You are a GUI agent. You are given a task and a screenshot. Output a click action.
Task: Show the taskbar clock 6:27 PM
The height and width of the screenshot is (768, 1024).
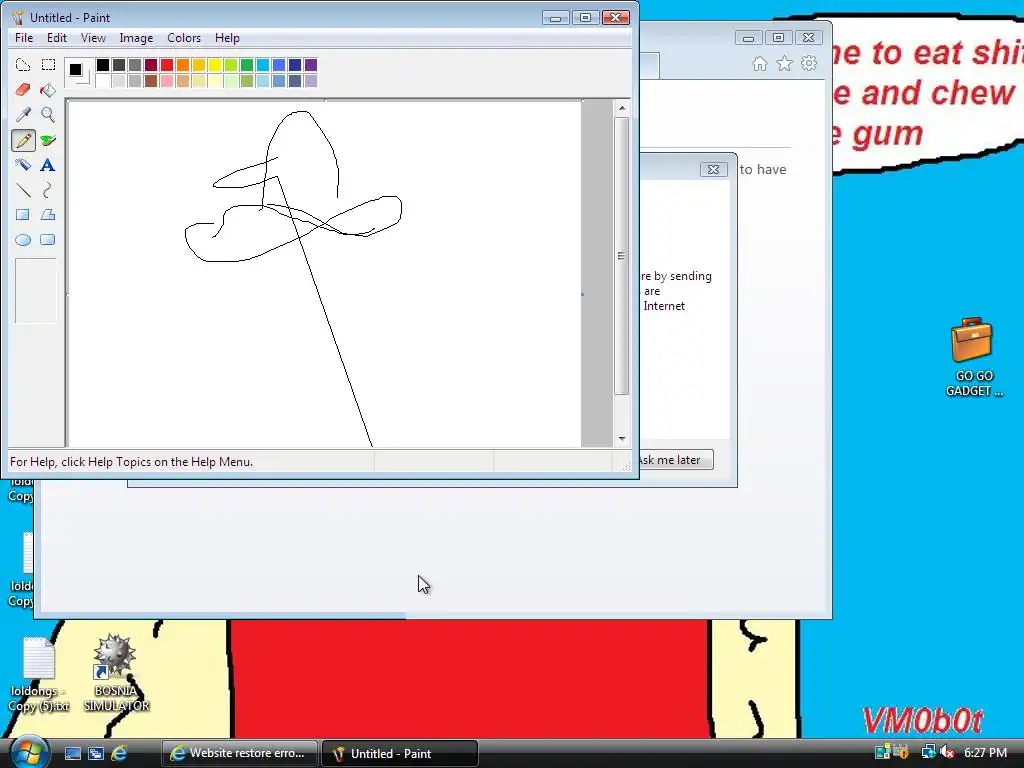point(985,752)
